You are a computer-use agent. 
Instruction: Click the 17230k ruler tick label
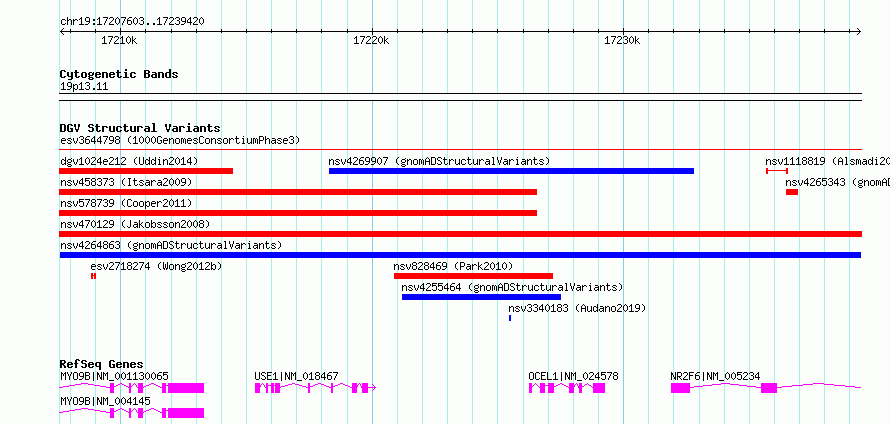point(622,40)
